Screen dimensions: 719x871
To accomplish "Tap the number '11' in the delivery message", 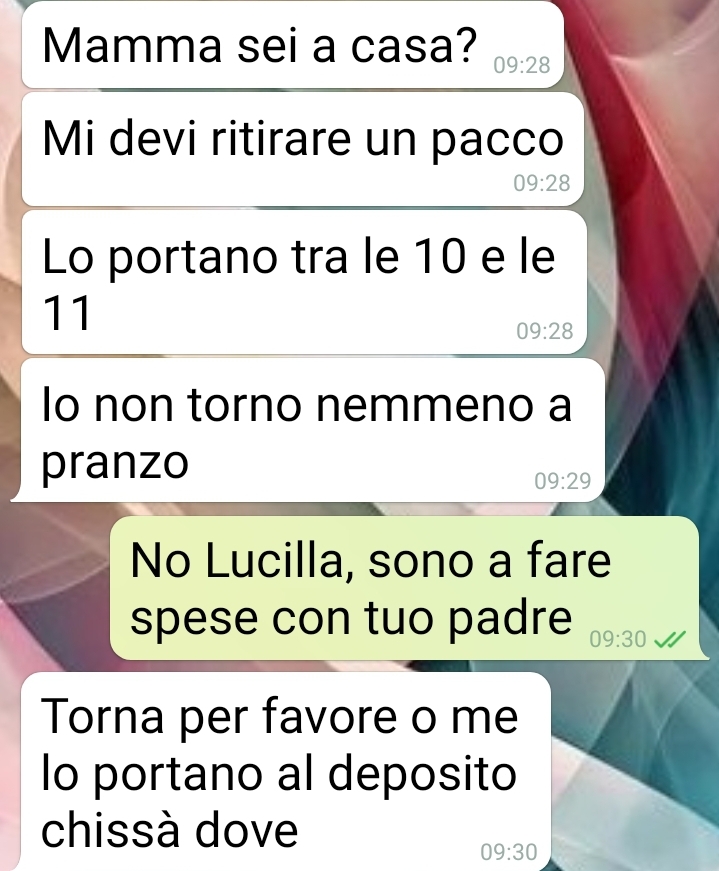I will [x=67, y=314].
